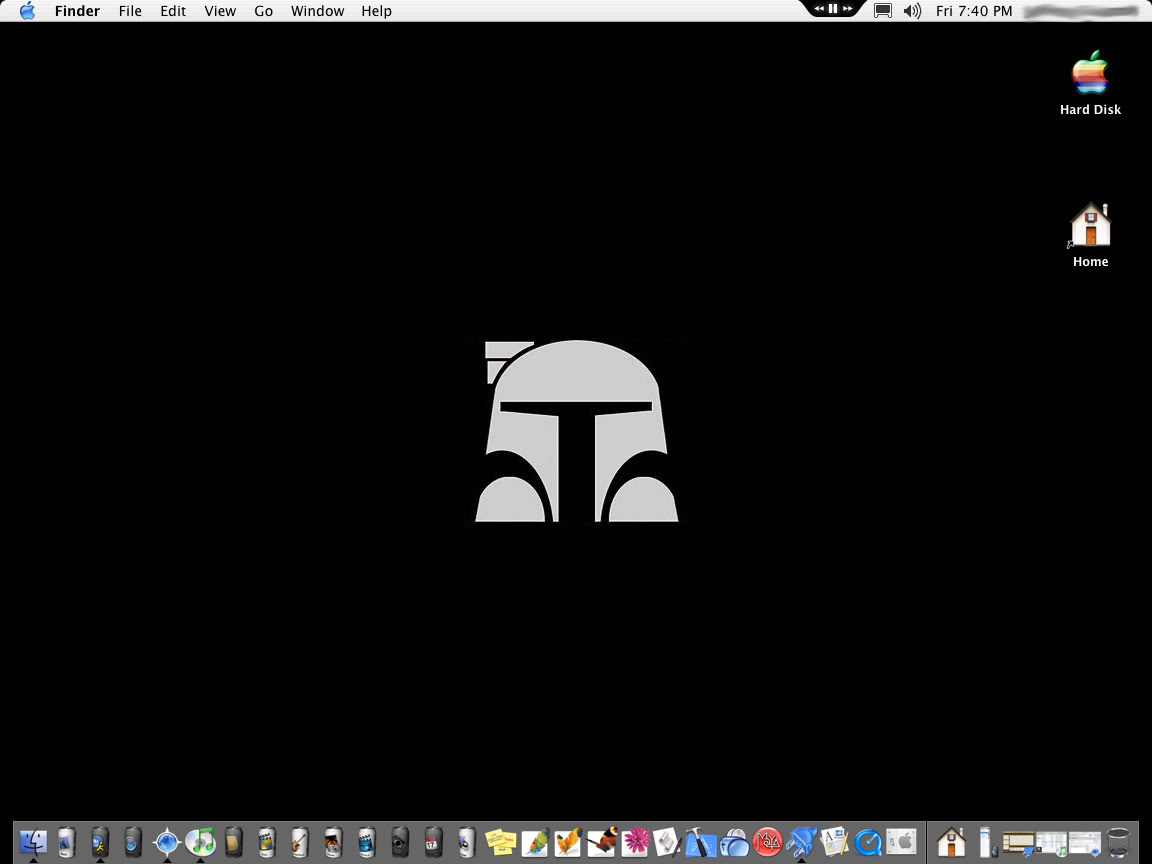Open InDesign butterfly icon in dock

tap(601, 842)
